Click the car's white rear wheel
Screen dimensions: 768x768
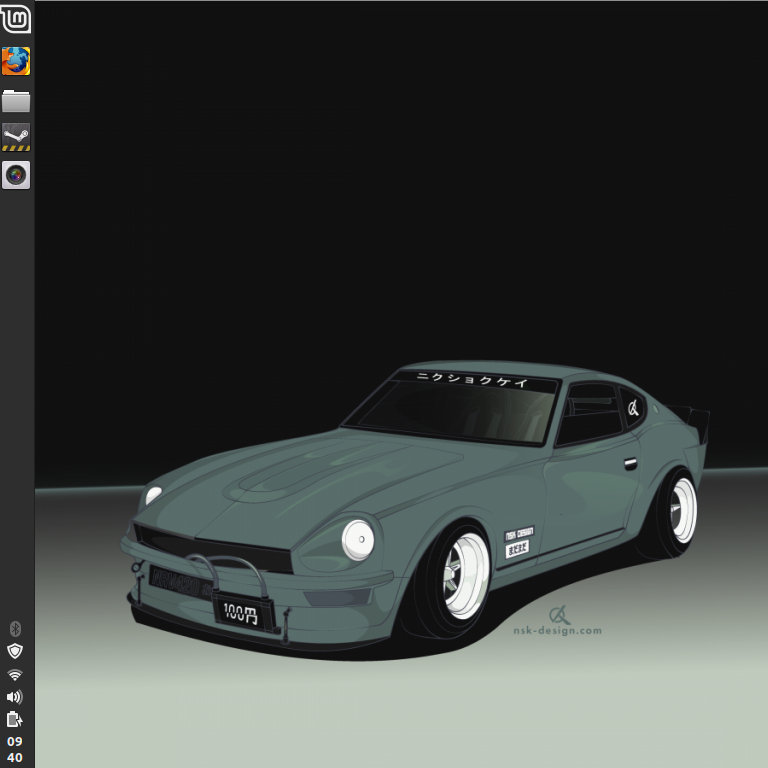[x=682, y=510]
